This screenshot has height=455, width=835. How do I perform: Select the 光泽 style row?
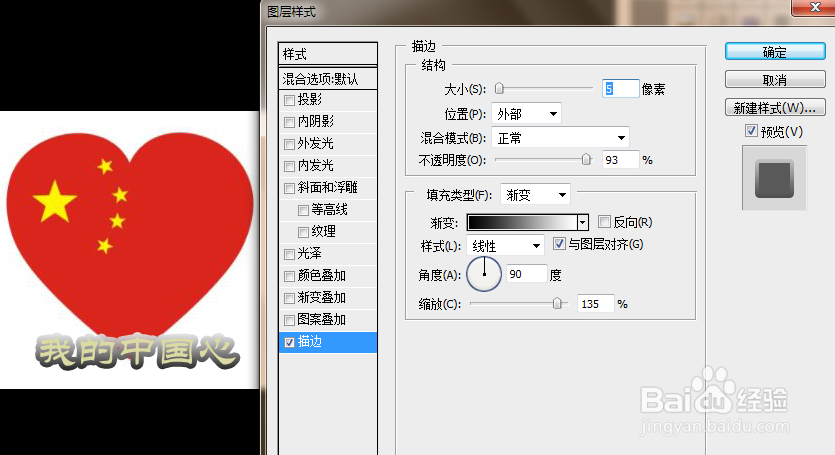(x=328, y=254)
